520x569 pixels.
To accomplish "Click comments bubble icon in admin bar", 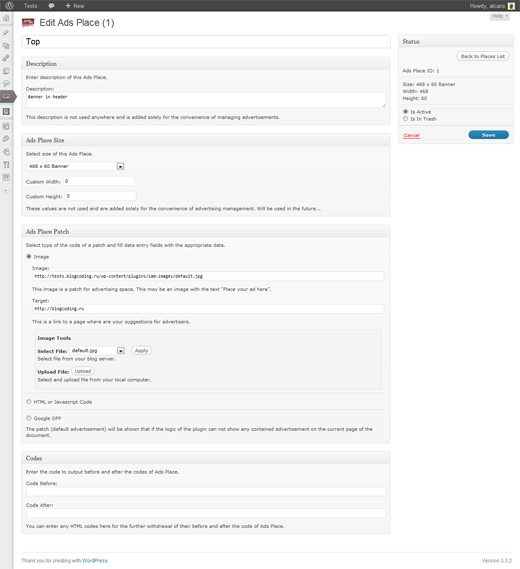I will tap(52, 6).
